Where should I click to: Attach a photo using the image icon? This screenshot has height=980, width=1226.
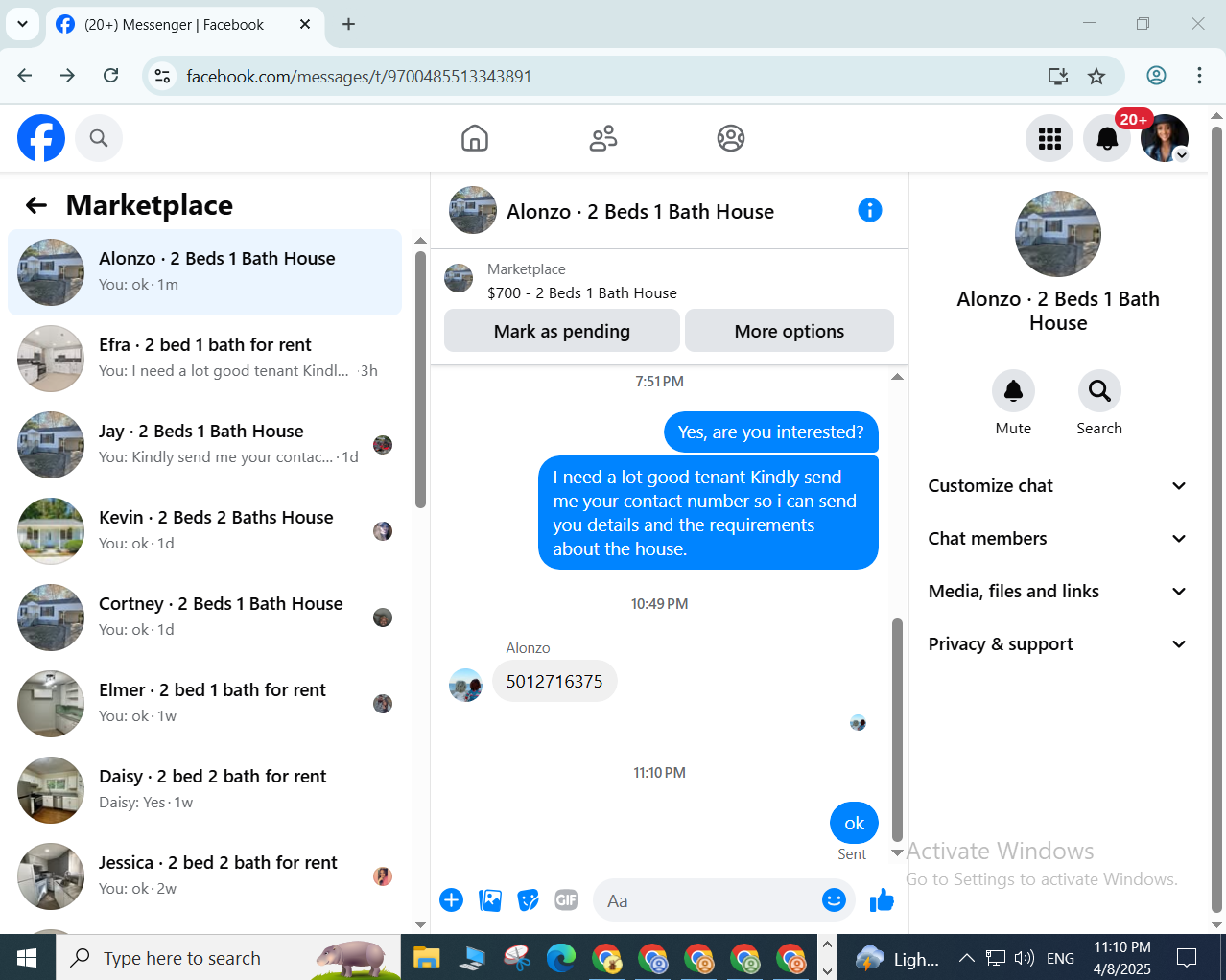(x=490, y=900)
